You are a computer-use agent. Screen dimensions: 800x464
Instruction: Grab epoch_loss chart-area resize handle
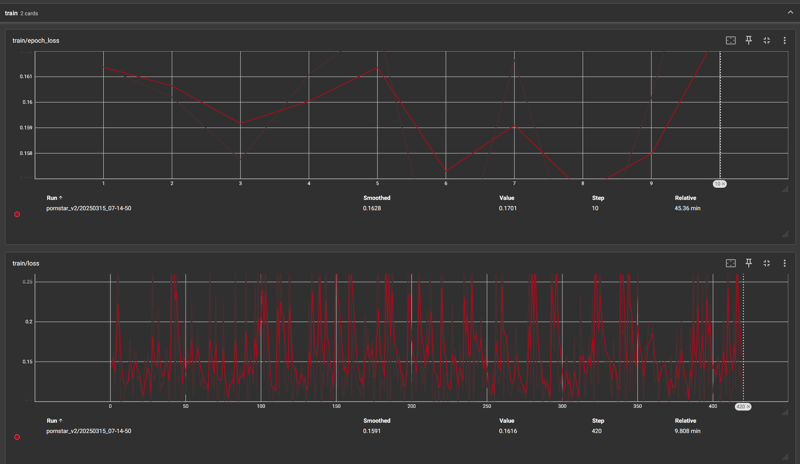pyautogui.click(x=785, y=189)
